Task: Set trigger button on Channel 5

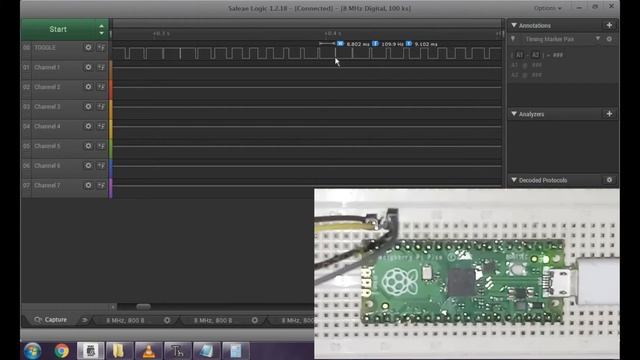Action: (x=101, y=146)
